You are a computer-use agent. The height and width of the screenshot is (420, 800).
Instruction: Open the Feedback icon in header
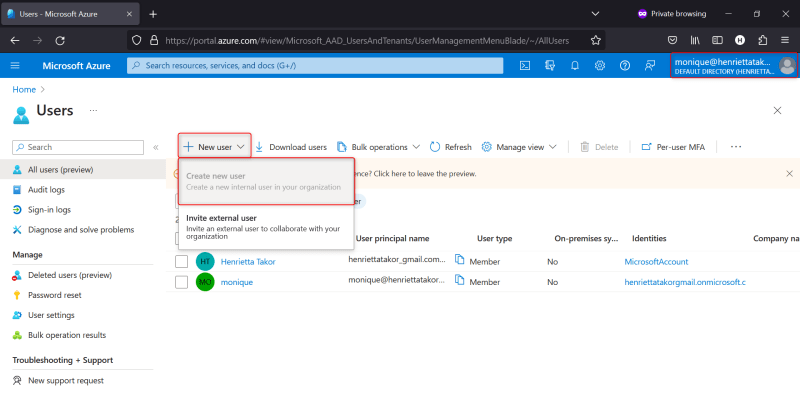[x=649, y=65]
